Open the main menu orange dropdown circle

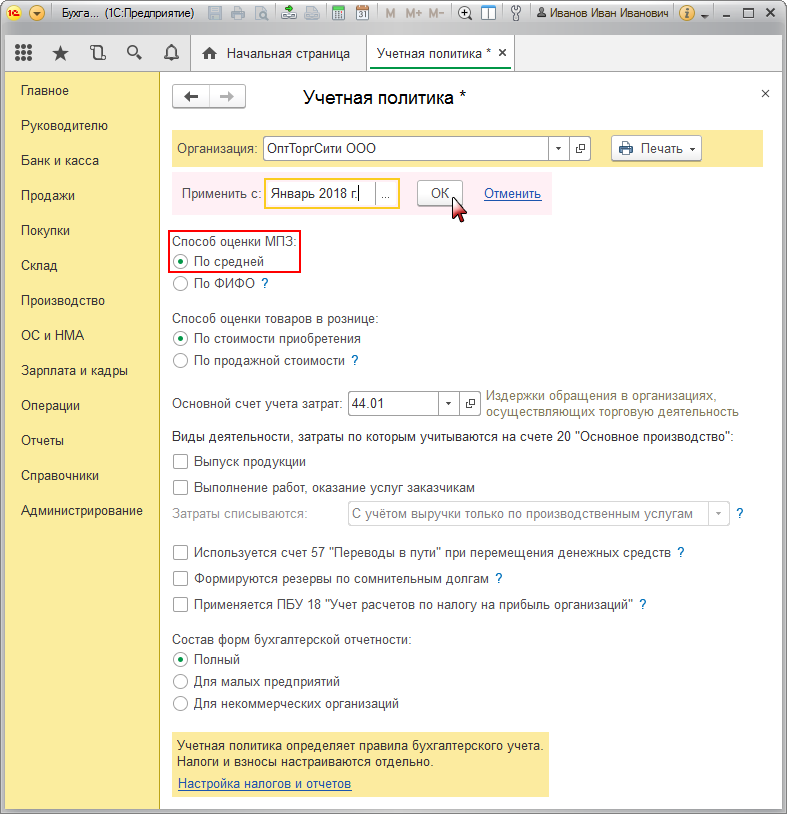coord(37,13)
